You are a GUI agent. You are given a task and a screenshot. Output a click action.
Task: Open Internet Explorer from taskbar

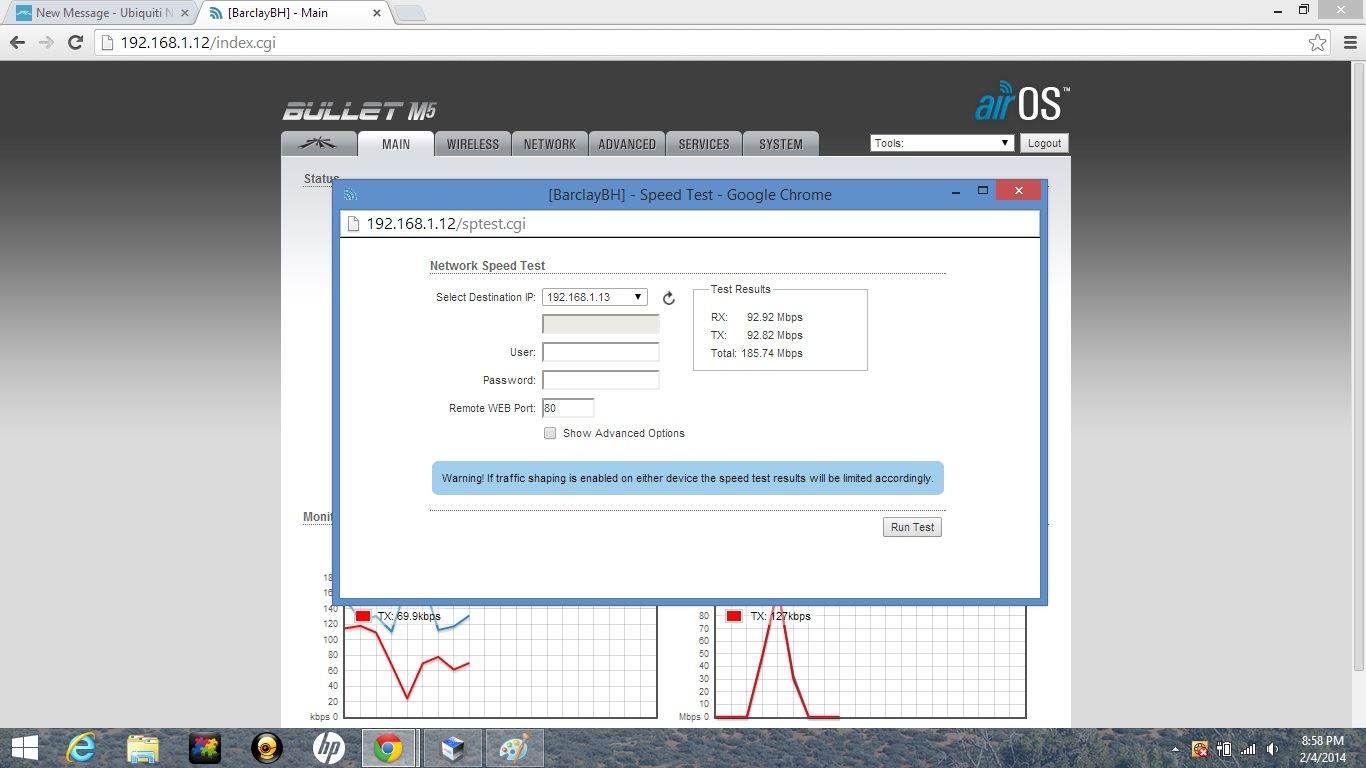(x=80, y=747)
